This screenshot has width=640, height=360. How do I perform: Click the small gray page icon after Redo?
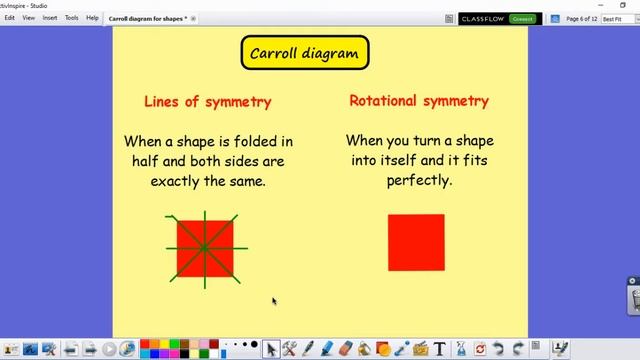(536, 346)
